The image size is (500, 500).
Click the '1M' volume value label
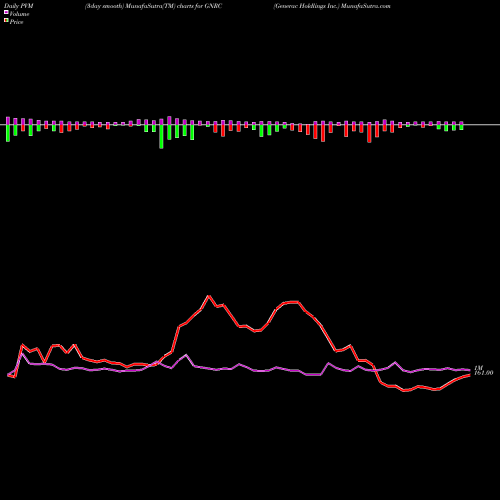478,368
